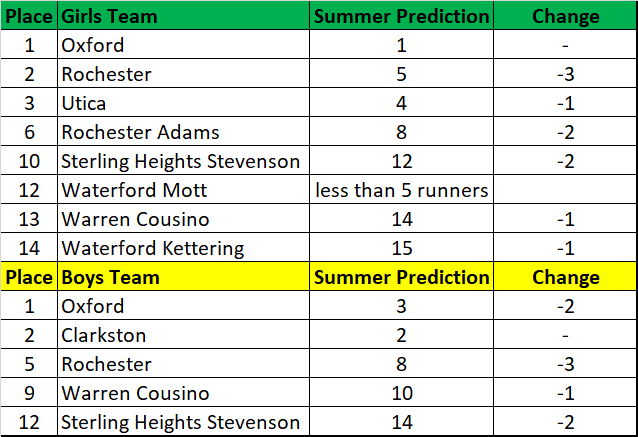Click 'Sterling Heights Stevenson' in the girls section

pos(180,161)
